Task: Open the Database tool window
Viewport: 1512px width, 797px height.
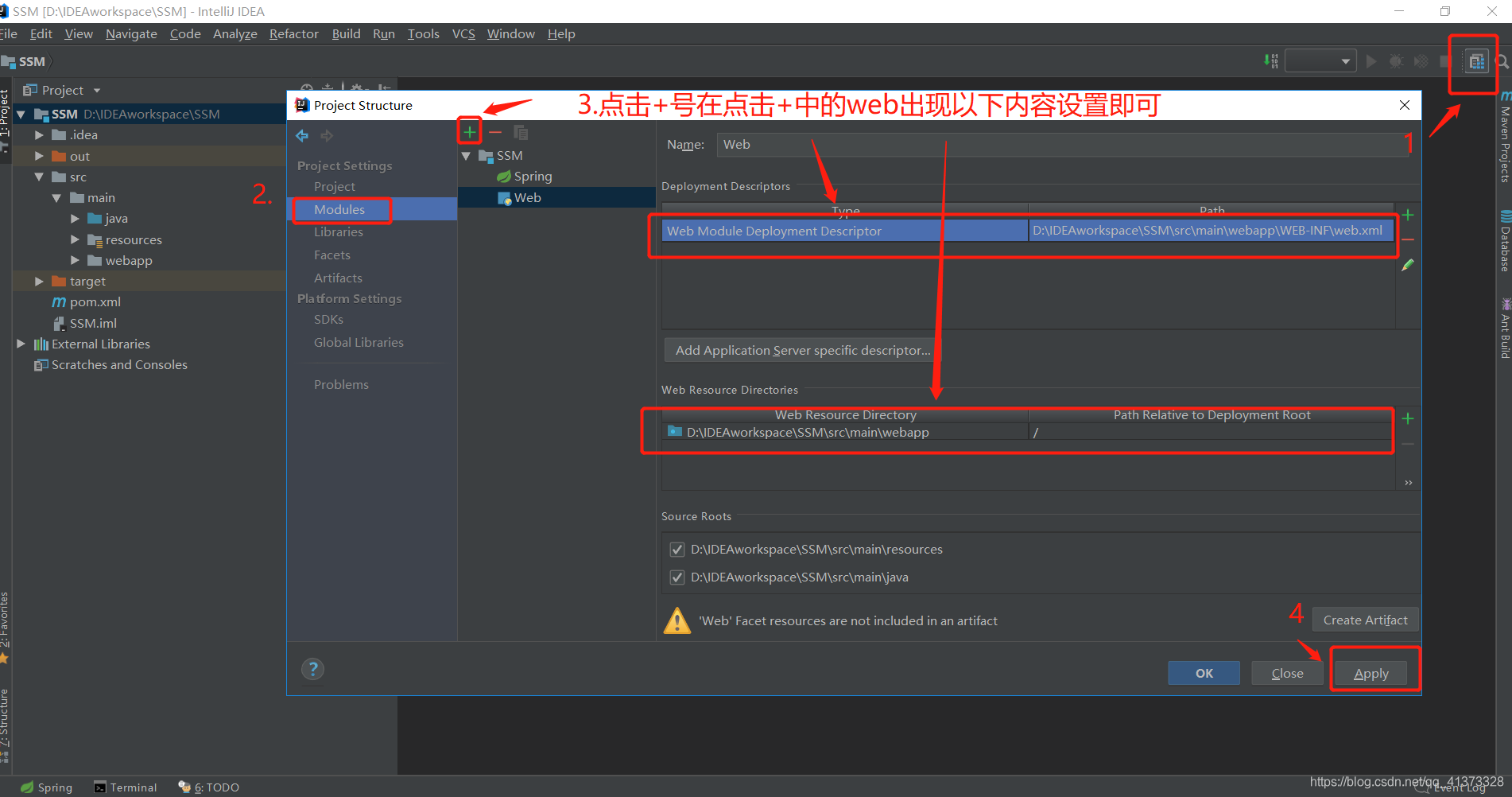Action: click(1505, 241)
